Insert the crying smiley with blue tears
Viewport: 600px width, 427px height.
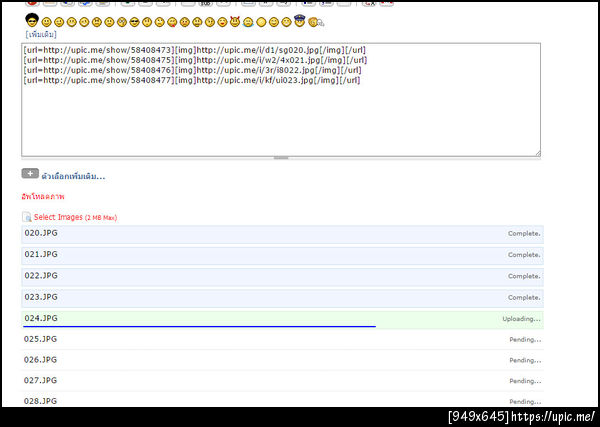[x=248, y=23]
